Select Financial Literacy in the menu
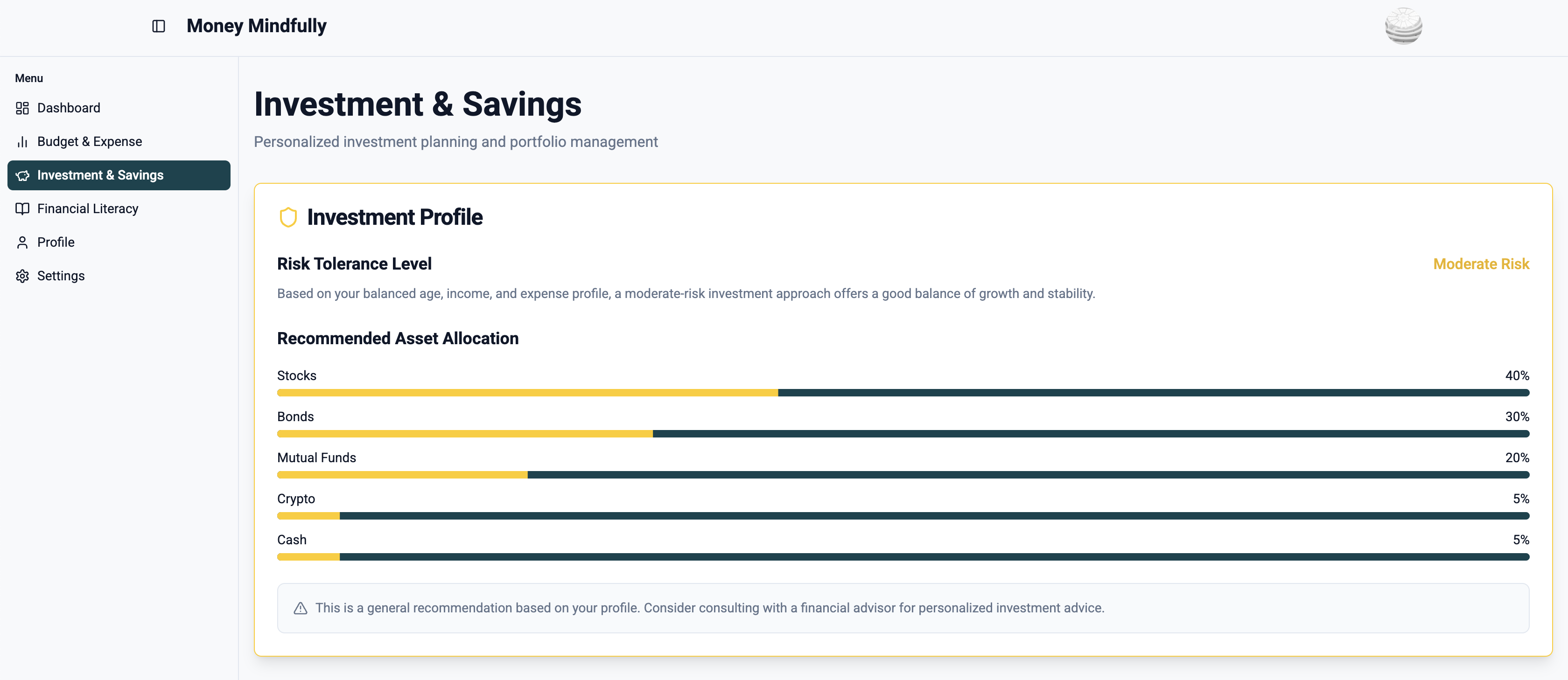Image resolution: width=1568 pixels, height=680 pixels. (x=88, y=209)
